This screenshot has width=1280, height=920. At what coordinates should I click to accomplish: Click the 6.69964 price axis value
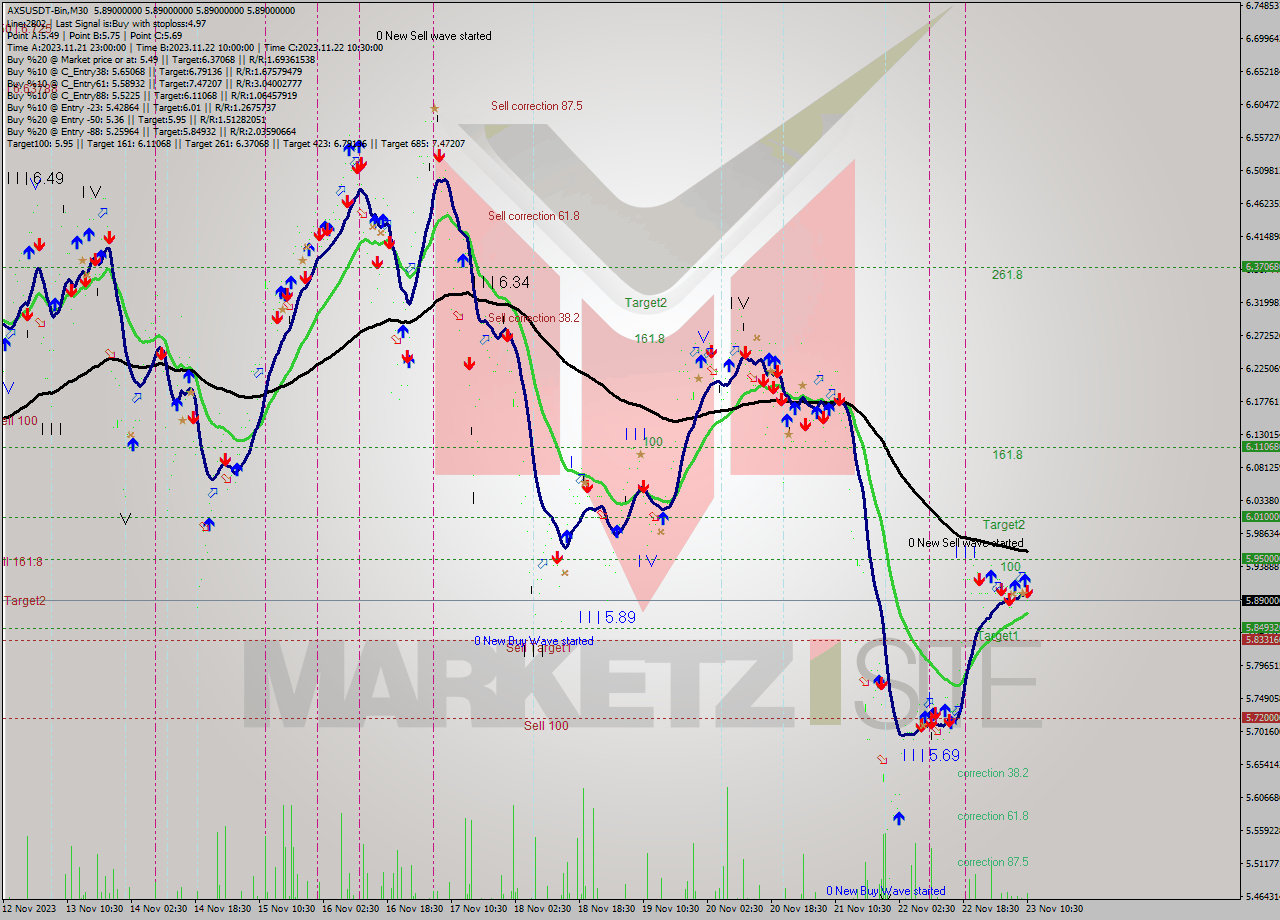(x=1262, y=38)
